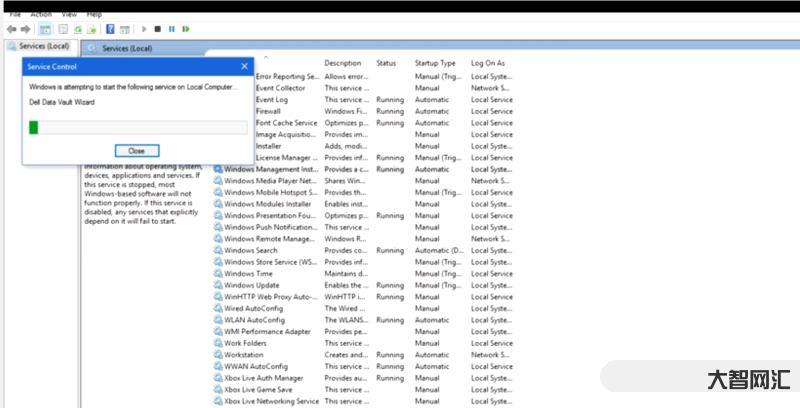This screenshot has height=408, width=800.
Task: Sort services by Startup Type column header
Action: coord(435,63)
